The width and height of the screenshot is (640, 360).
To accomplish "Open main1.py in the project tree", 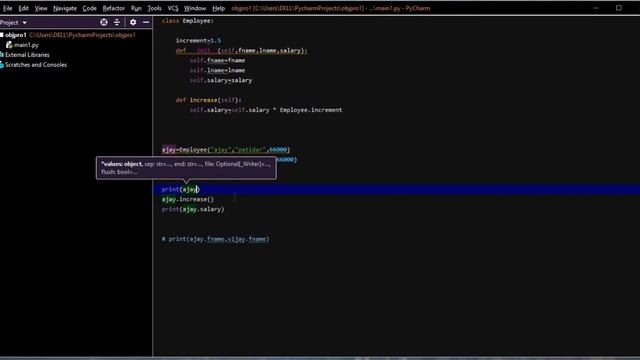I will [x=26, y=45].
